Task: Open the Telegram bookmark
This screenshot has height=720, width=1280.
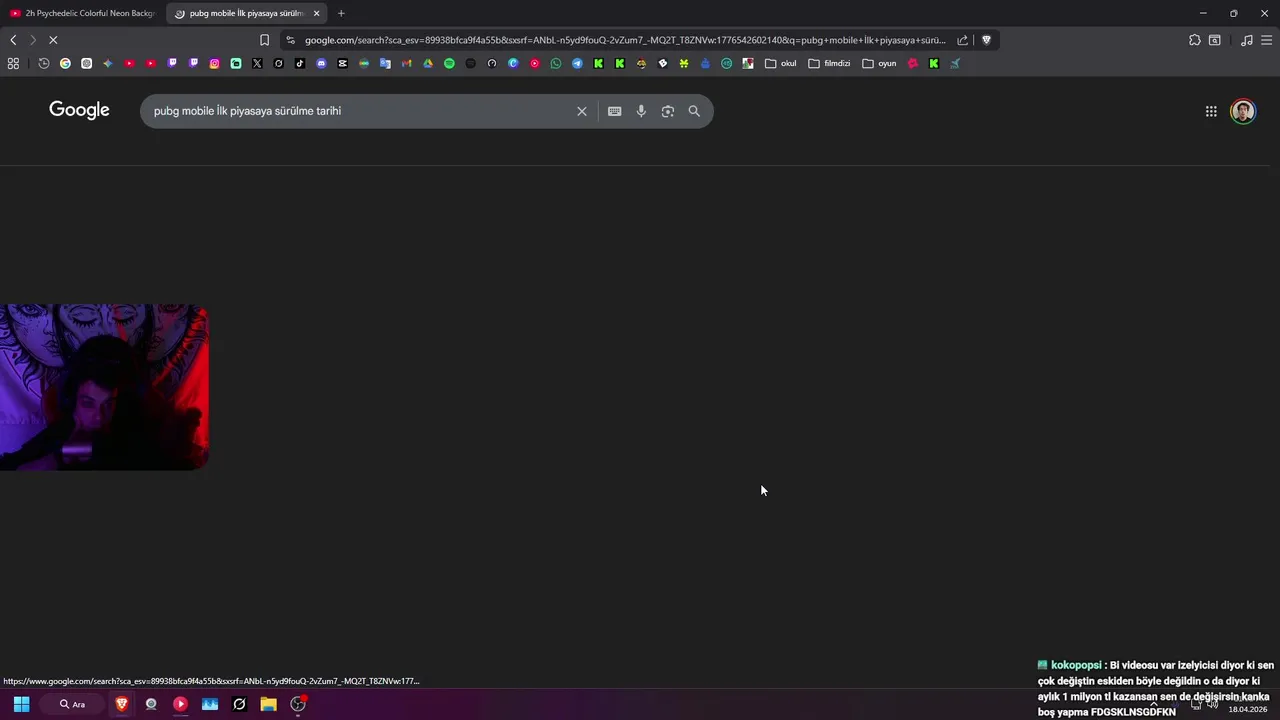Action: pos(577,63)
